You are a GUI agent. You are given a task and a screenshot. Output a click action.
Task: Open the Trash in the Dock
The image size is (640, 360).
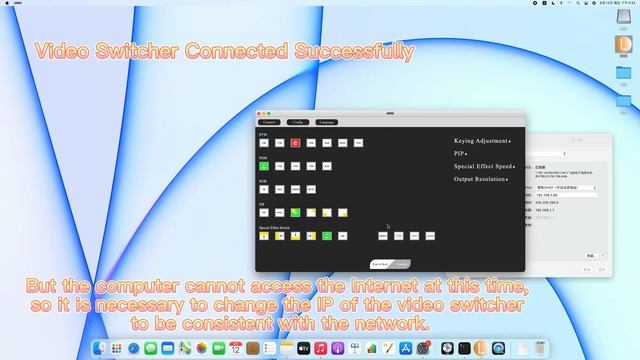[540, 348]
